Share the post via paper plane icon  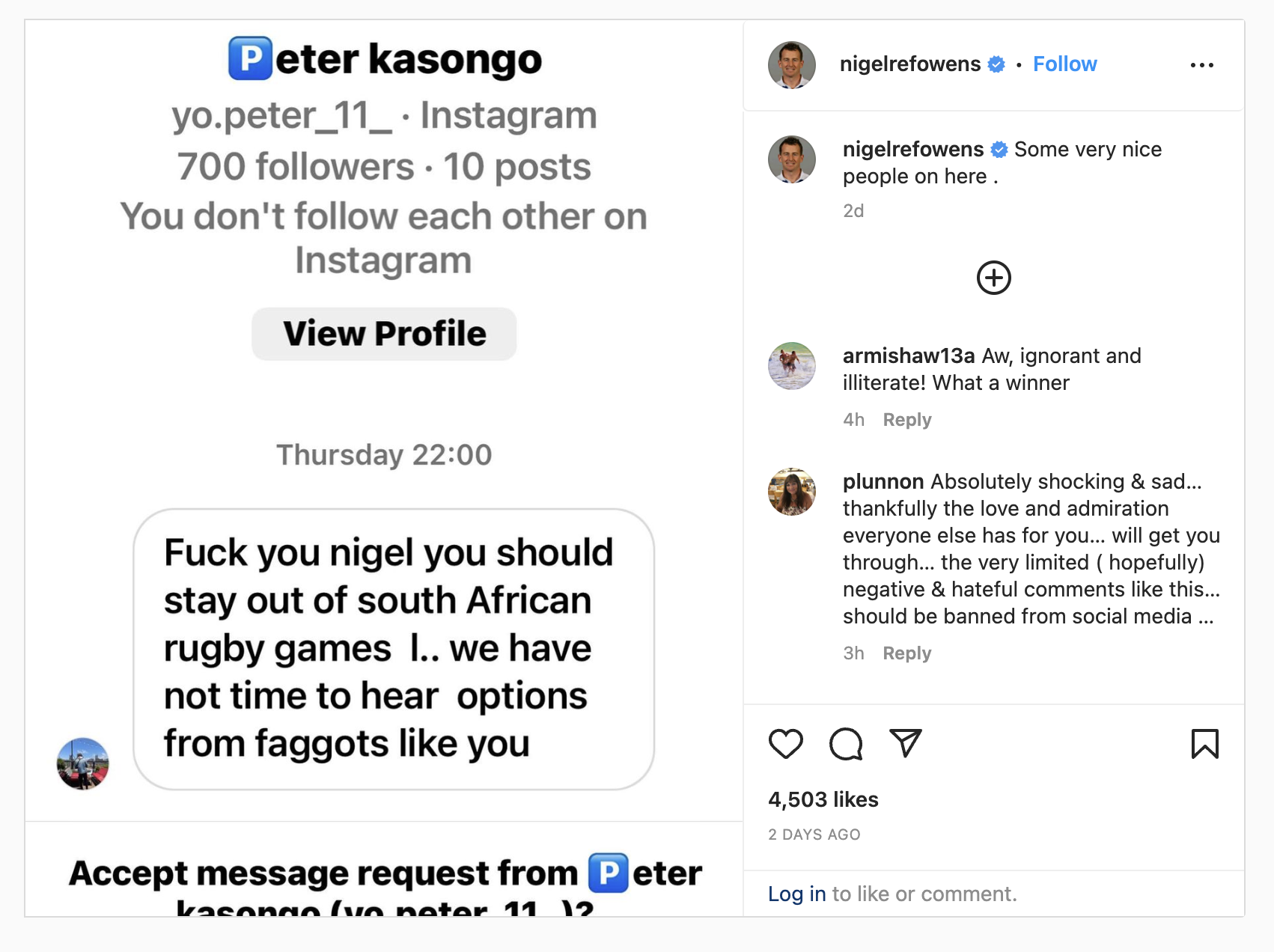click(x=906, y=743)
